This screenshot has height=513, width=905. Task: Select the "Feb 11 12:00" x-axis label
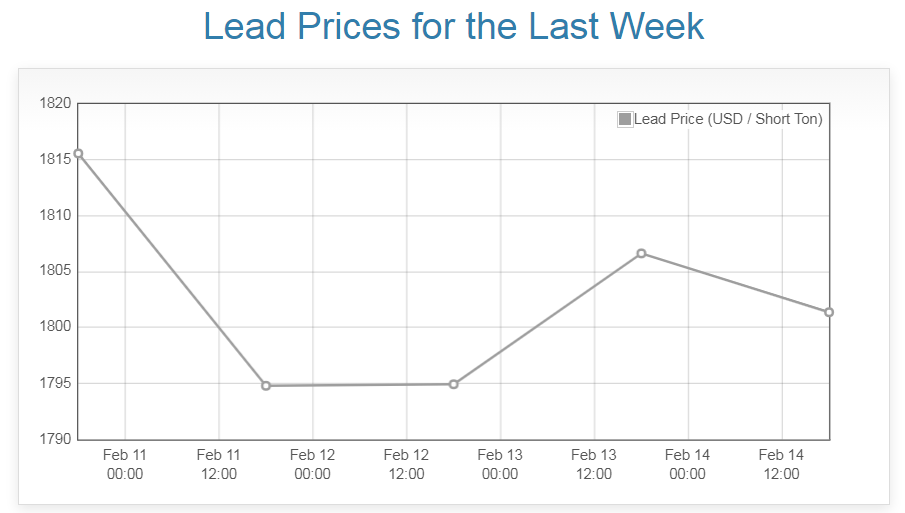219,464
